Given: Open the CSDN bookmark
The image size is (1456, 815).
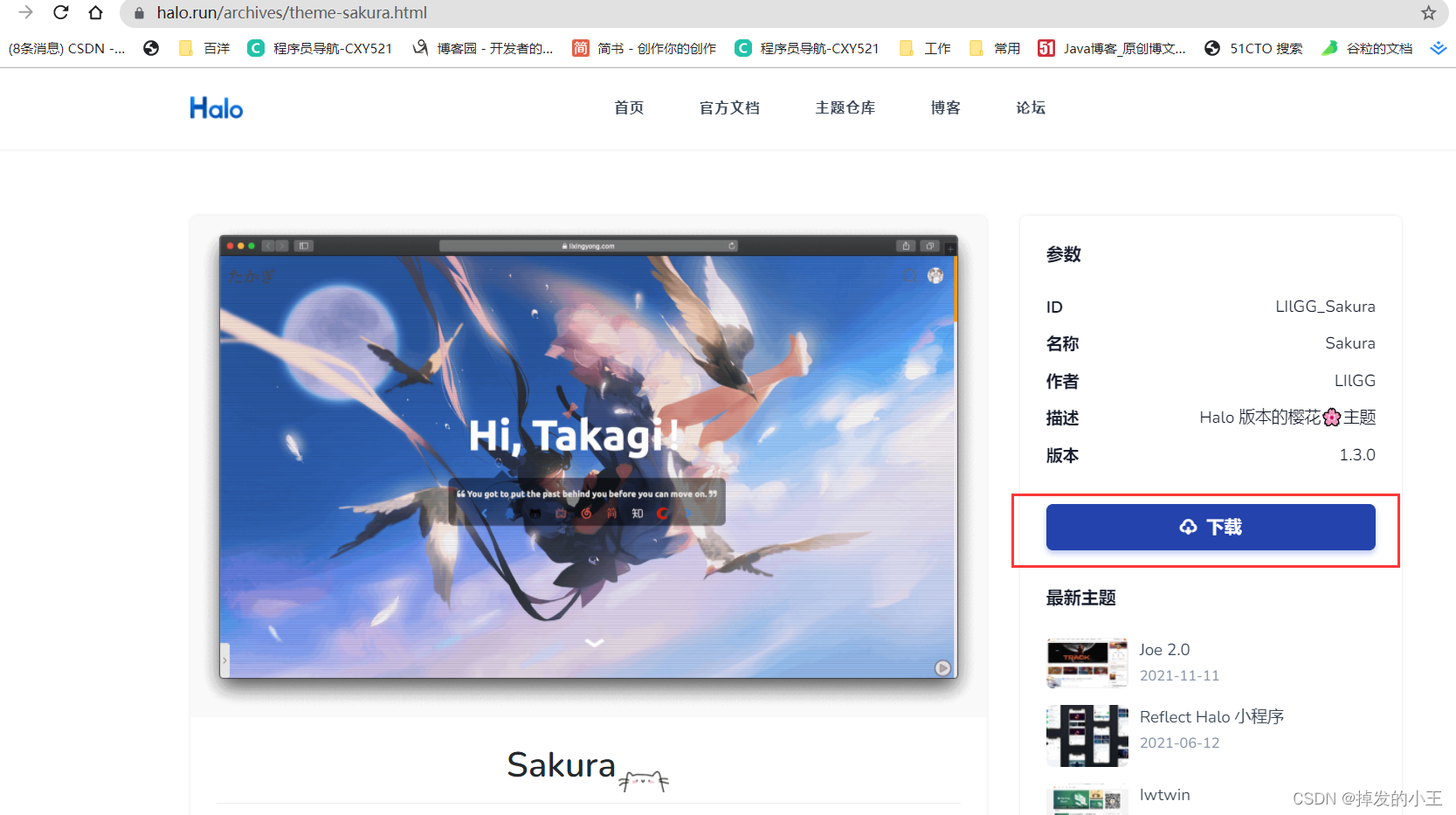Looking at the screenshot, I should 67,48.
